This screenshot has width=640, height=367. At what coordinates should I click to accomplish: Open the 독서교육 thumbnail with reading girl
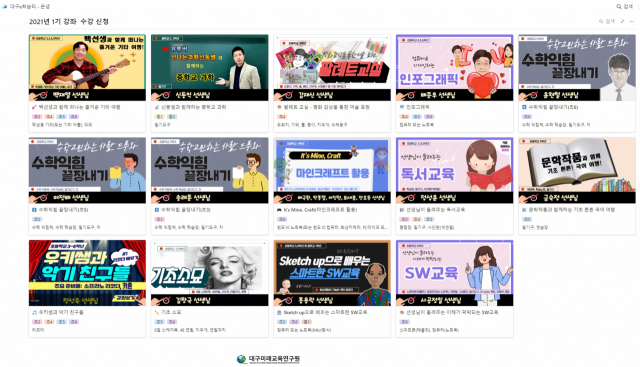(x=454, y=171)
